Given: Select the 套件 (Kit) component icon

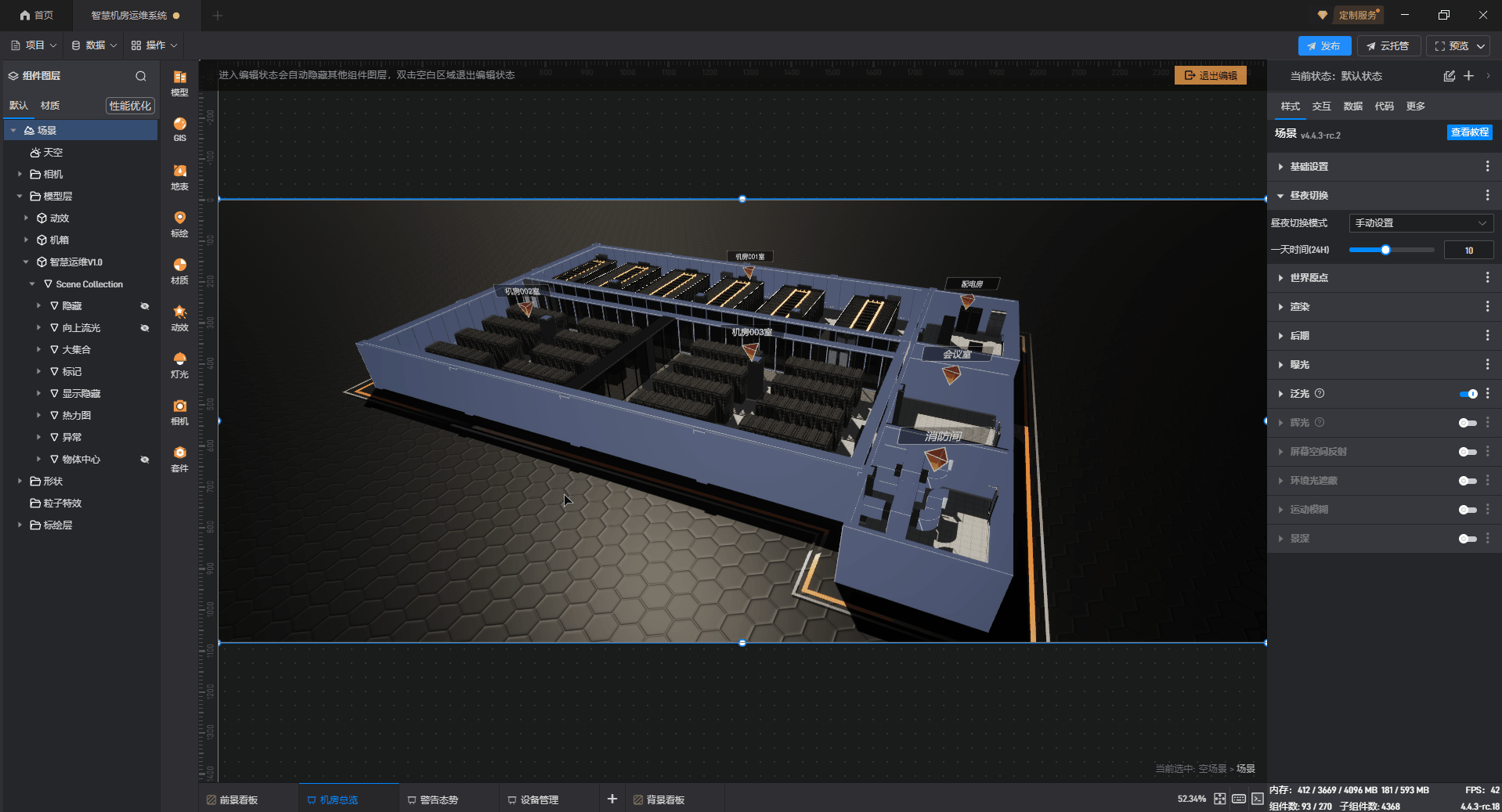Looking at the screenshot, I should [x=179, y=458].
